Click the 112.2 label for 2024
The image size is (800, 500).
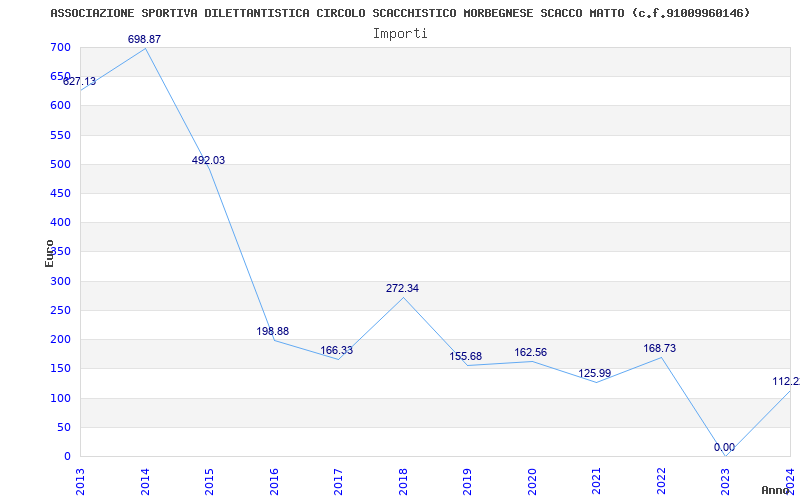coord(786,382)
